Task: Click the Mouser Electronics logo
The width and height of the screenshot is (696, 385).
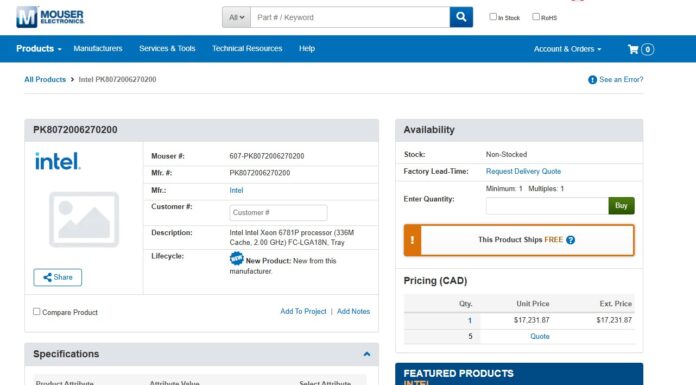Action: coord(50,17)
